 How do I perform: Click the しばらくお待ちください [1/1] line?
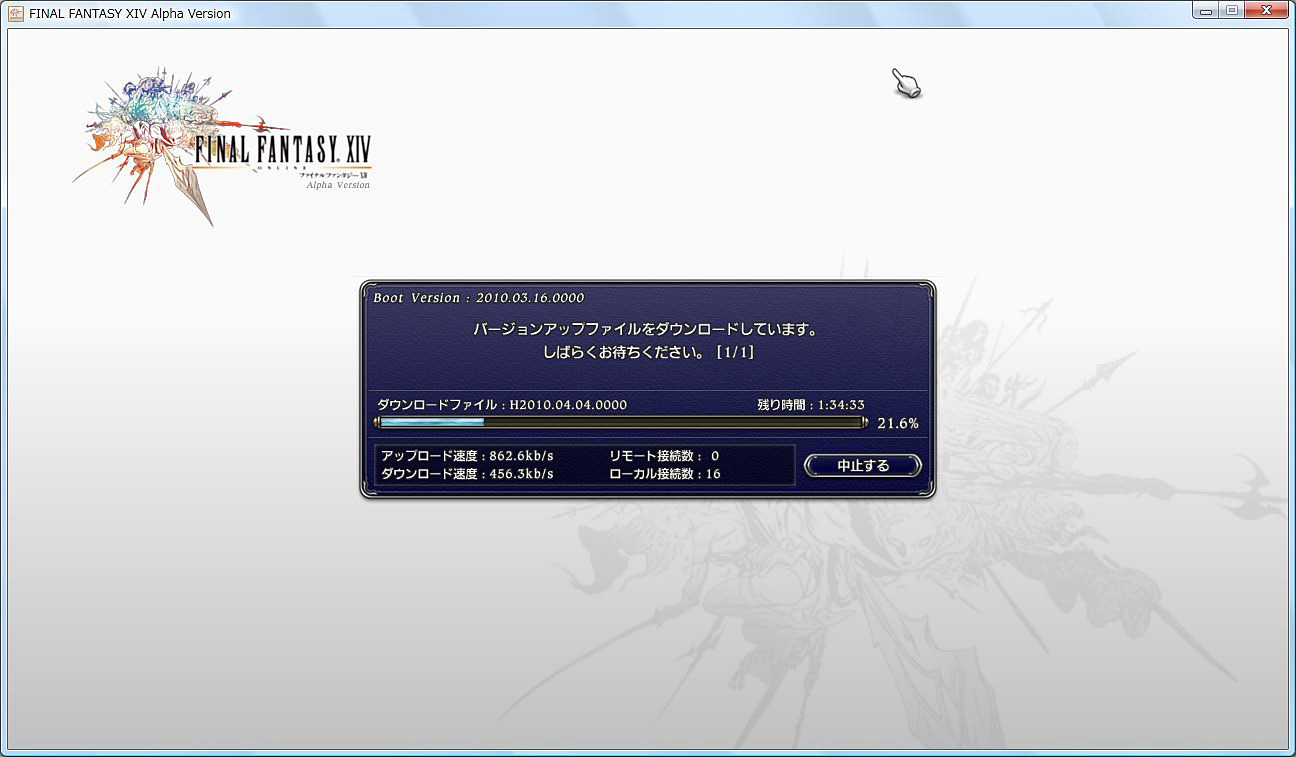(648, 353)
